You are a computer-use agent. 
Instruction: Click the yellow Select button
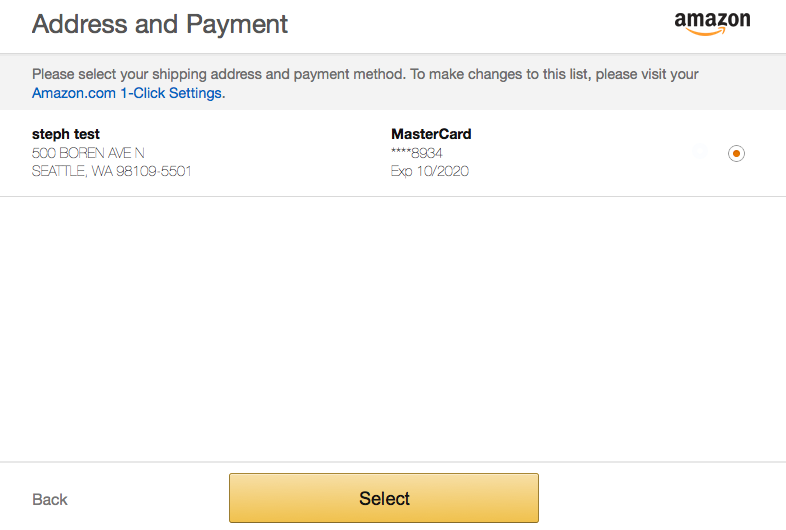tap(384, 498)
